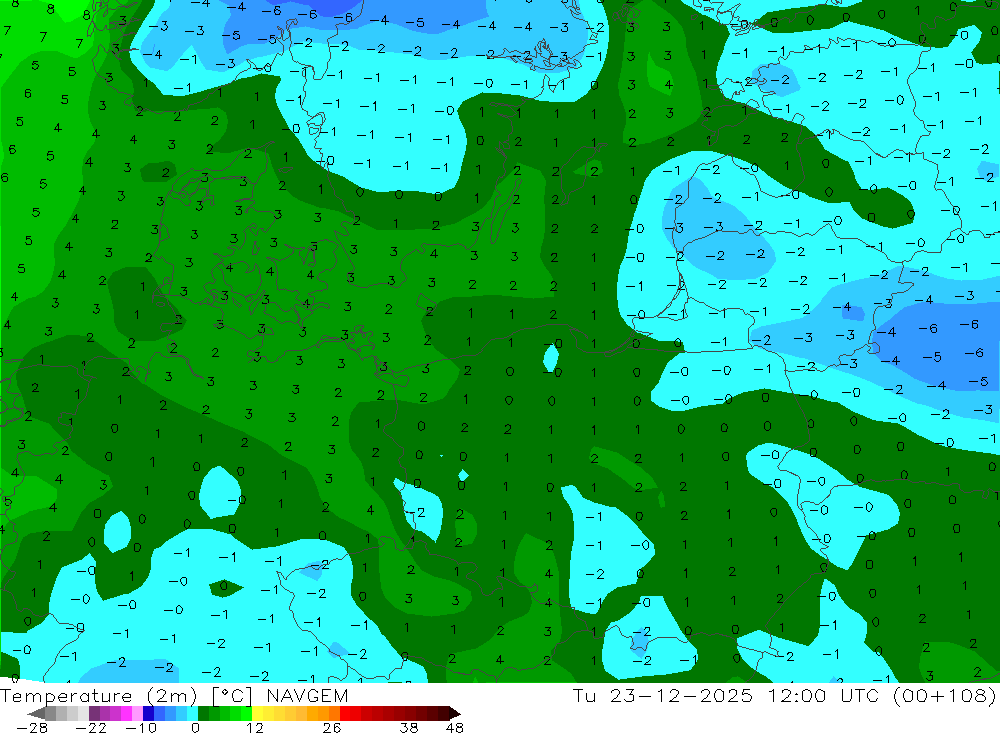
Task: Click the "-10" legend label
Action: click(x=141, y=728)
